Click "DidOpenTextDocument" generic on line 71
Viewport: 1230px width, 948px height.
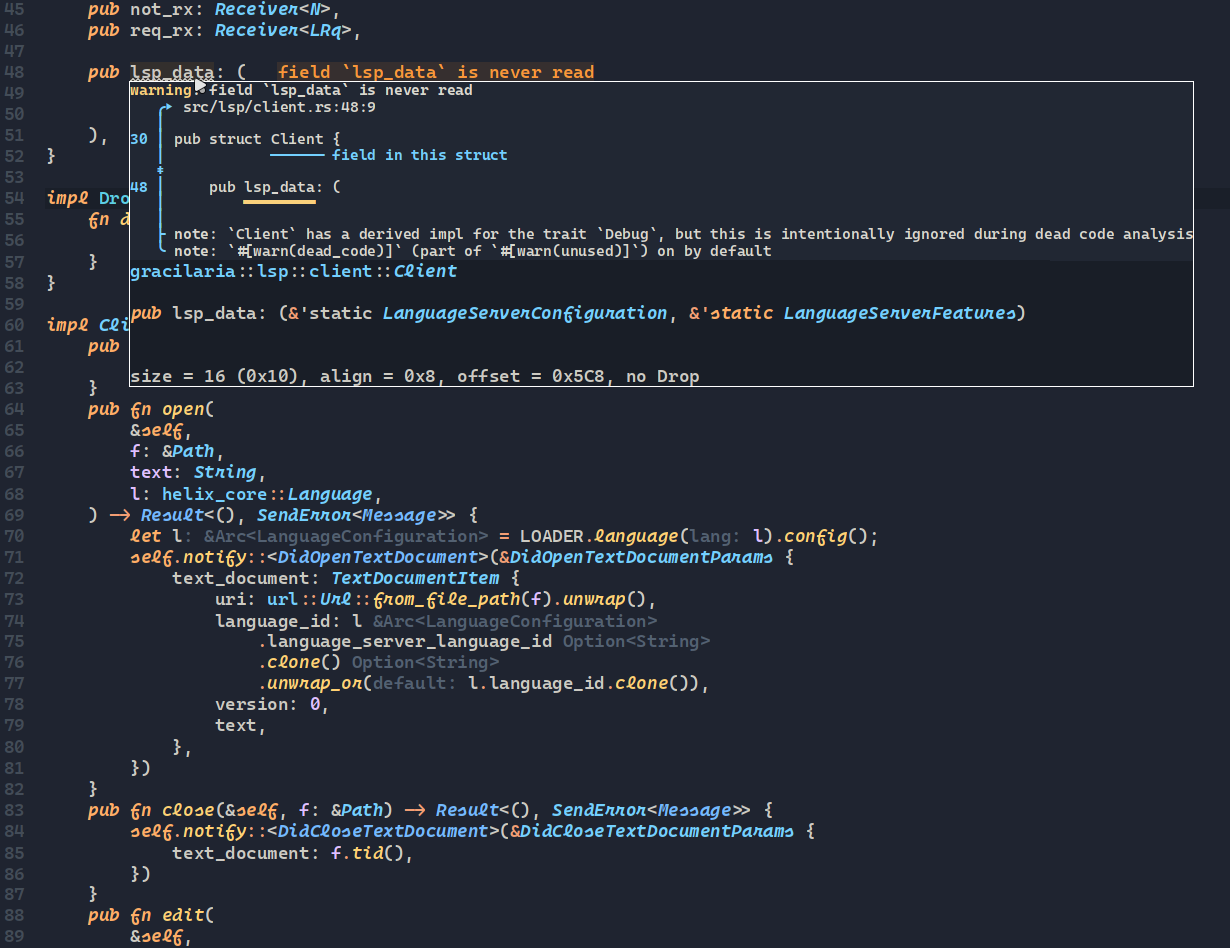[x=377, y=557]
